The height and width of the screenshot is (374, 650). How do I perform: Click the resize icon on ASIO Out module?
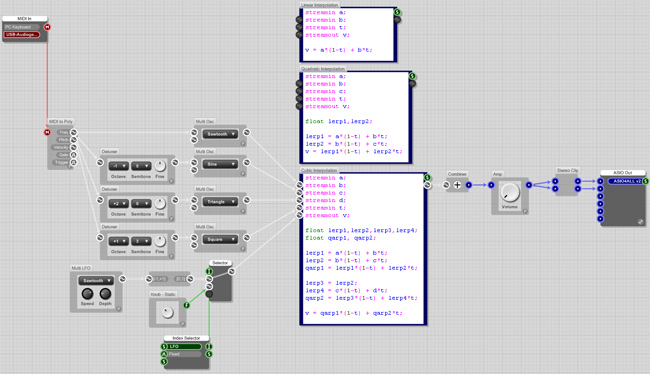click(640, 222)
